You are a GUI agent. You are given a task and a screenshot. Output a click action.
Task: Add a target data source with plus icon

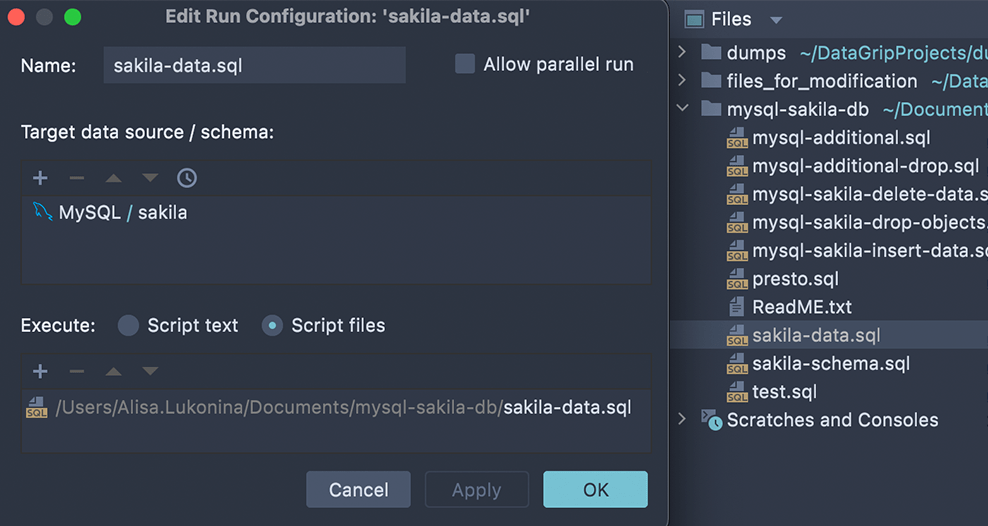click(x=40, y=178)
